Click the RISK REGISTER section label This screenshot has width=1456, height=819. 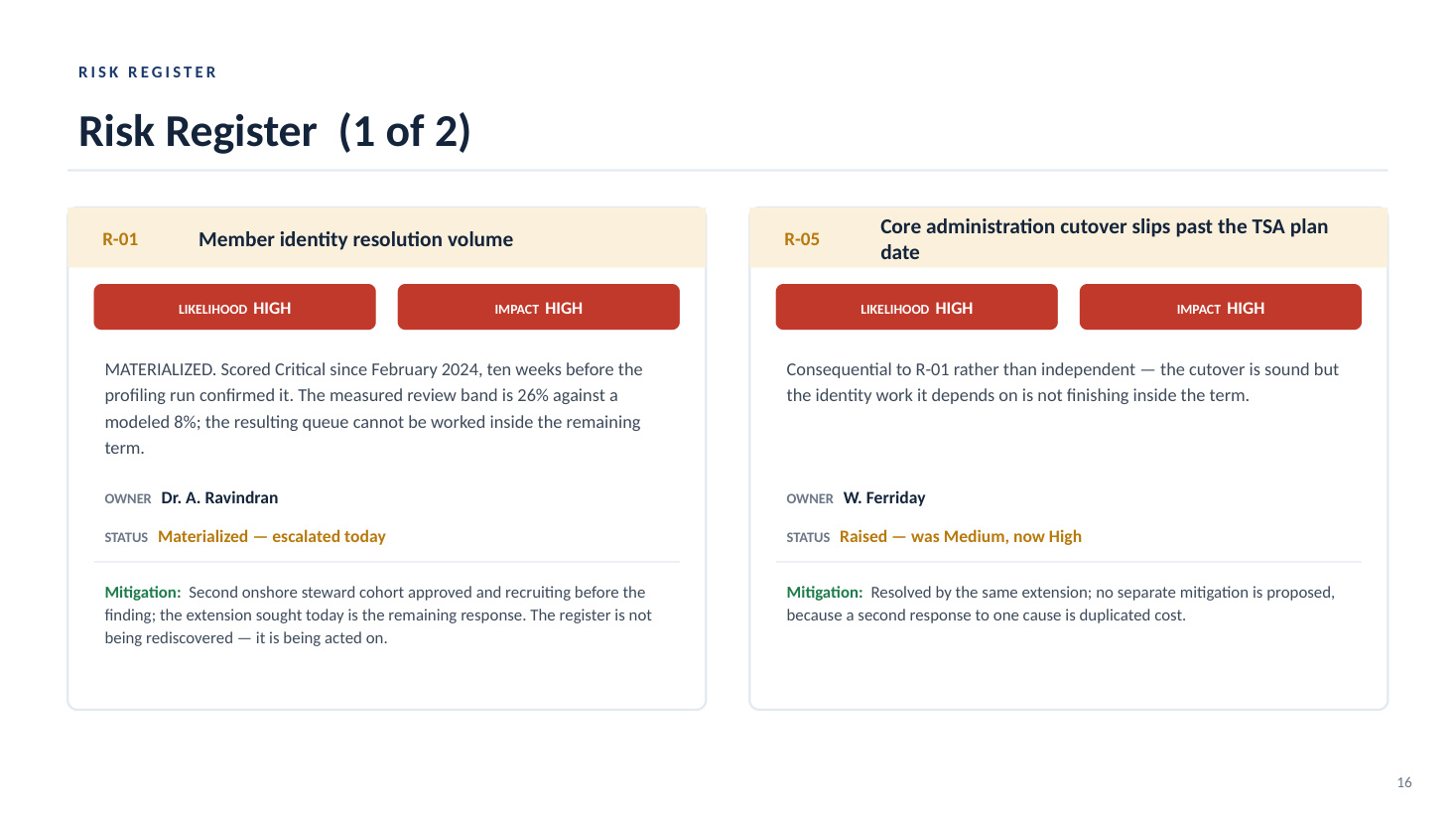click(x=148, y=72)
